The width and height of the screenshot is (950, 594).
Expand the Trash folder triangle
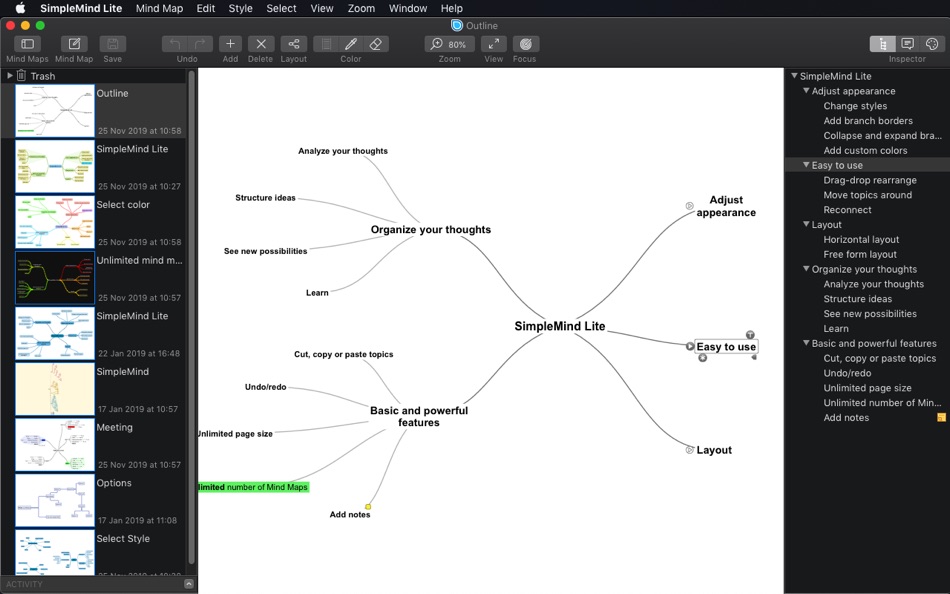(10, 76)
